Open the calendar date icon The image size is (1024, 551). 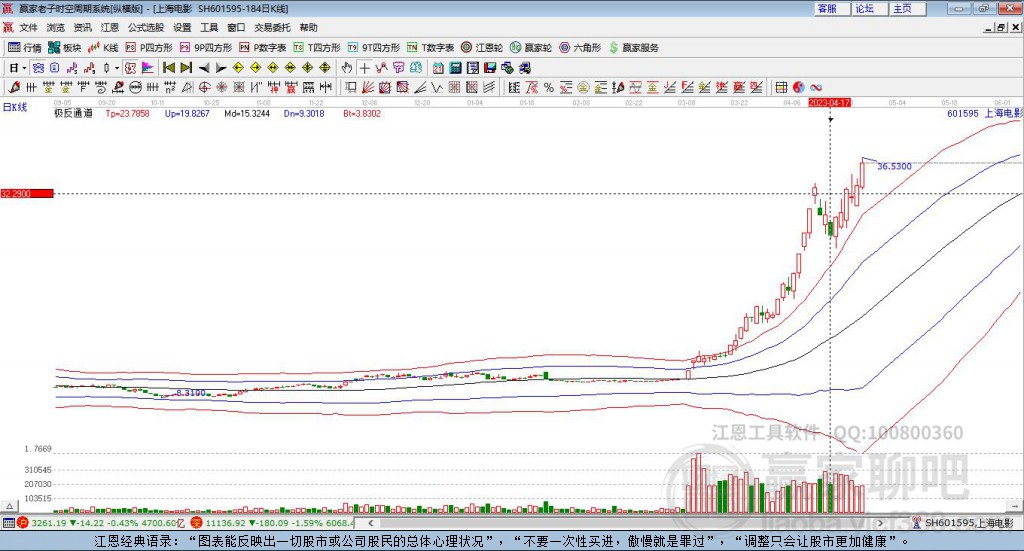438,68
